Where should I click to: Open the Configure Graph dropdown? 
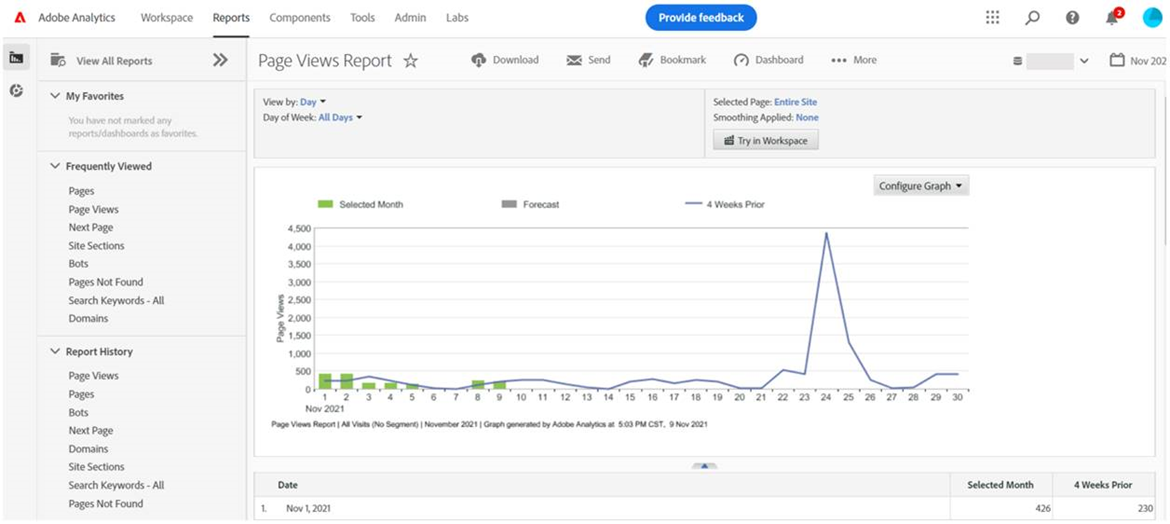[x=921, y=186]
